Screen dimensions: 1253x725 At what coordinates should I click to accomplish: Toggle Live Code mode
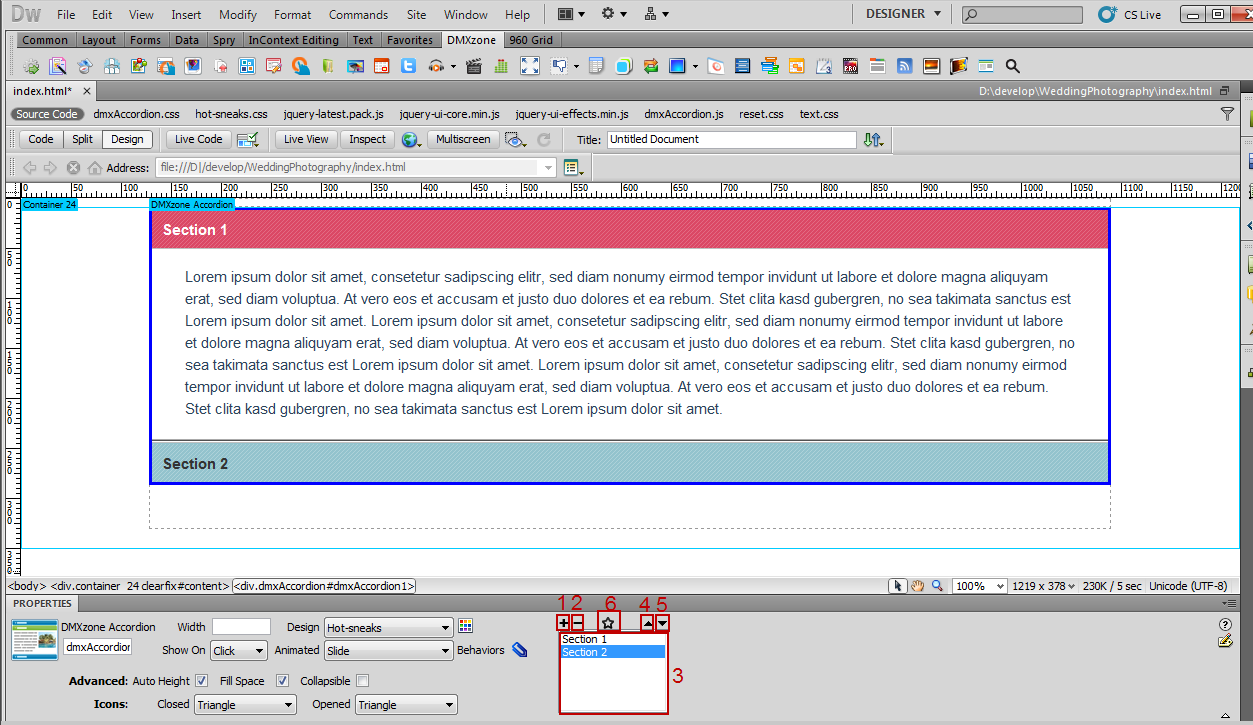pos(199,140)
